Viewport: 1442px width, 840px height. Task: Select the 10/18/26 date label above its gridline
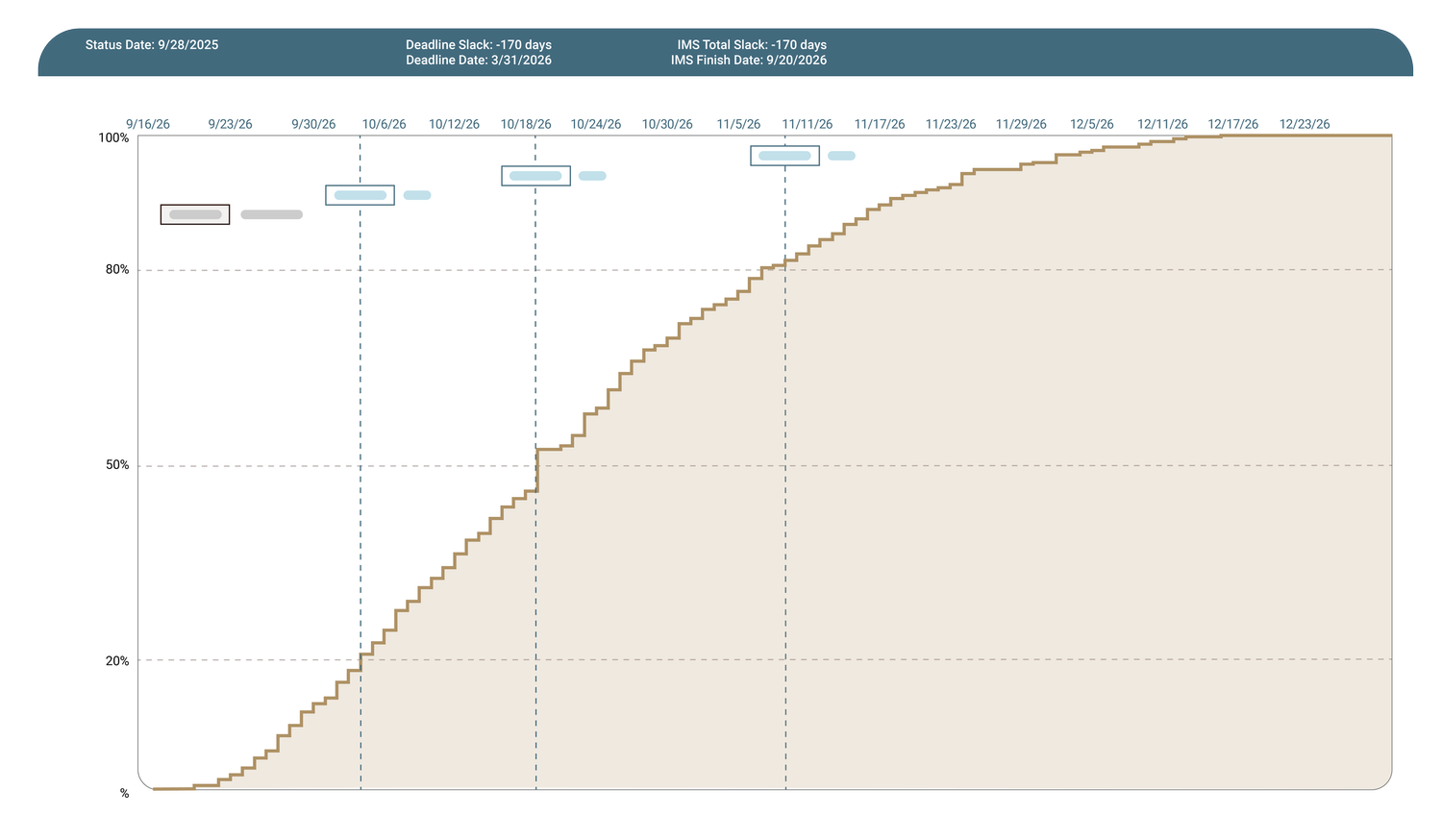[x=526, y=123]
